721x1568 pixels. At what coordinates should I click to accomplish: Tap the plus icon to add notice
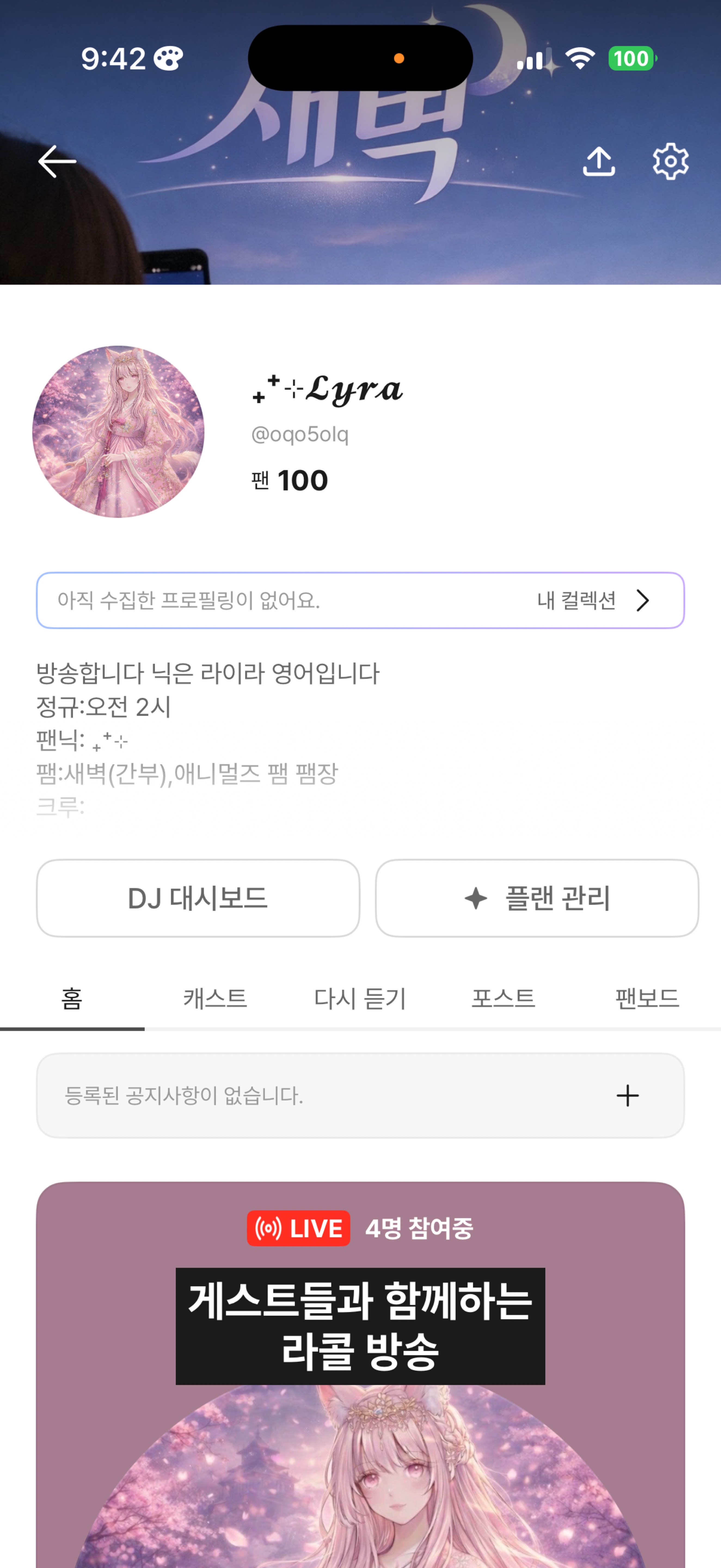[627, 1096]
